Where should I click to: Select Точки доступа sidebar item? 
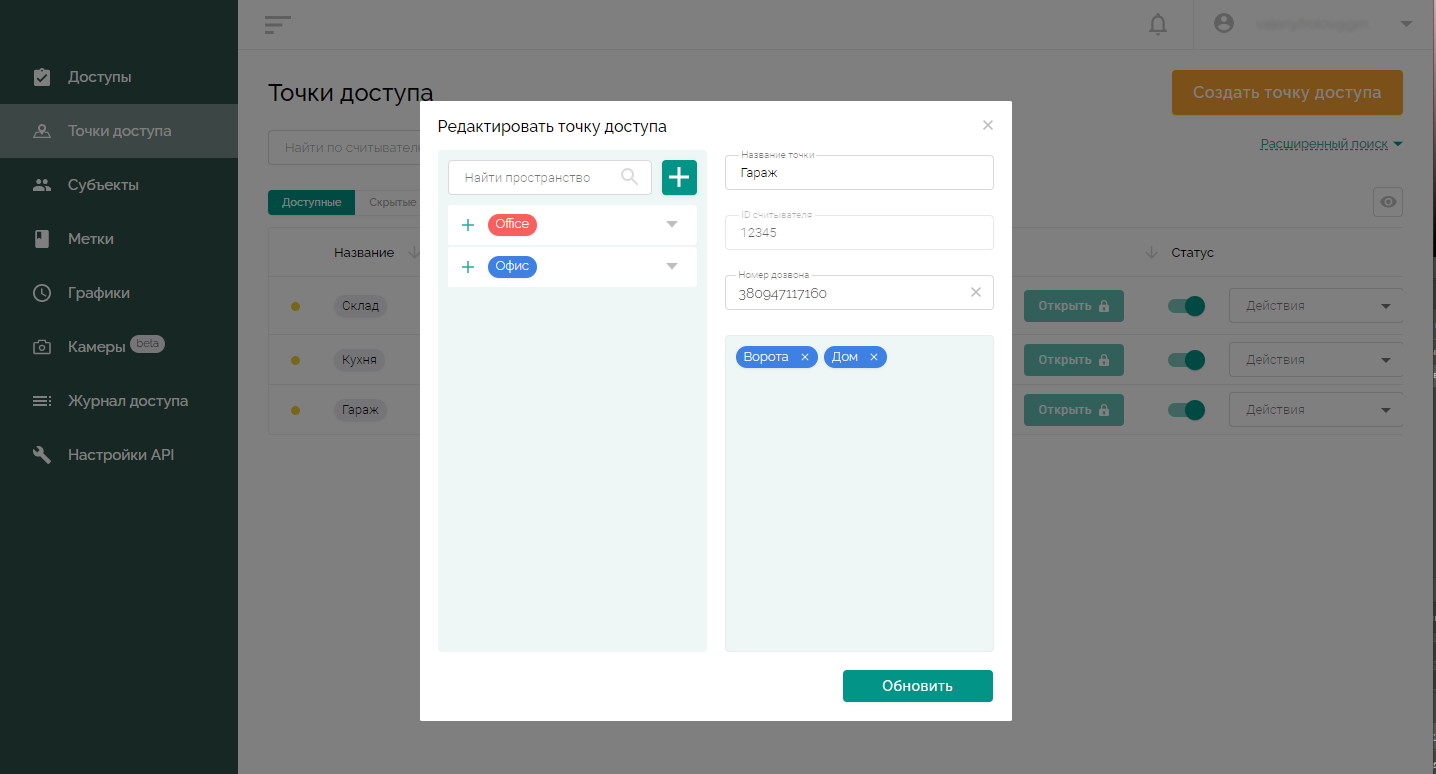(119, 131)
